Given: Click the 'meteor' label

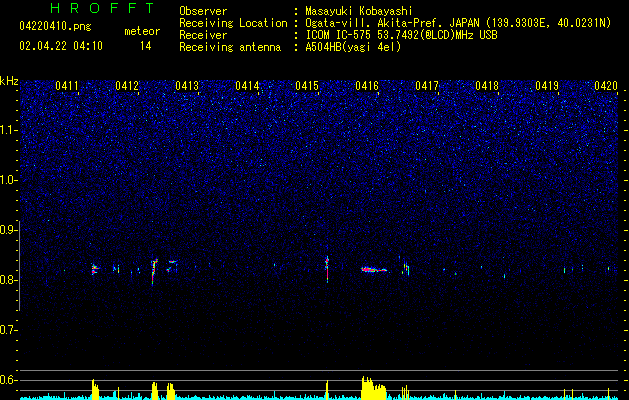Looking at the screenshot, I should (x=142, y=31).
